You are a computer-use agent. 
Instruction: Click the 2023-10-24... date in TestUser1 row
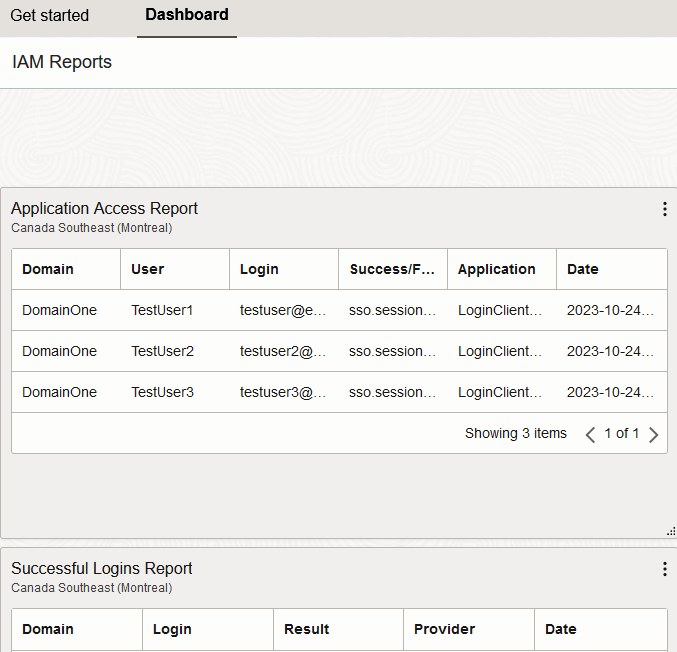coord(611,310)
